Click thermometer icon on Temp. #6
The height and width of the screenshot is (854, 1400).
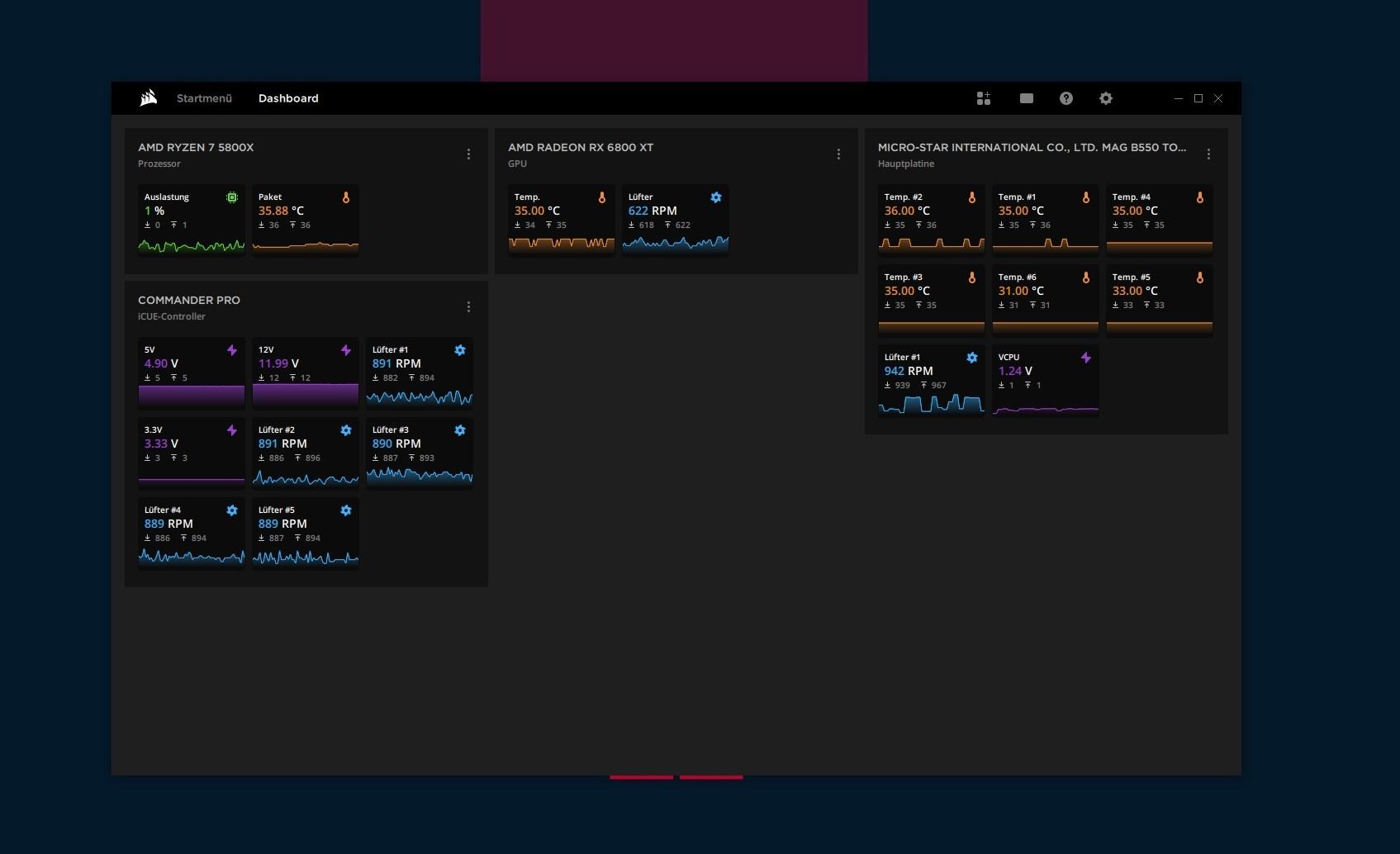point(1086,278)
